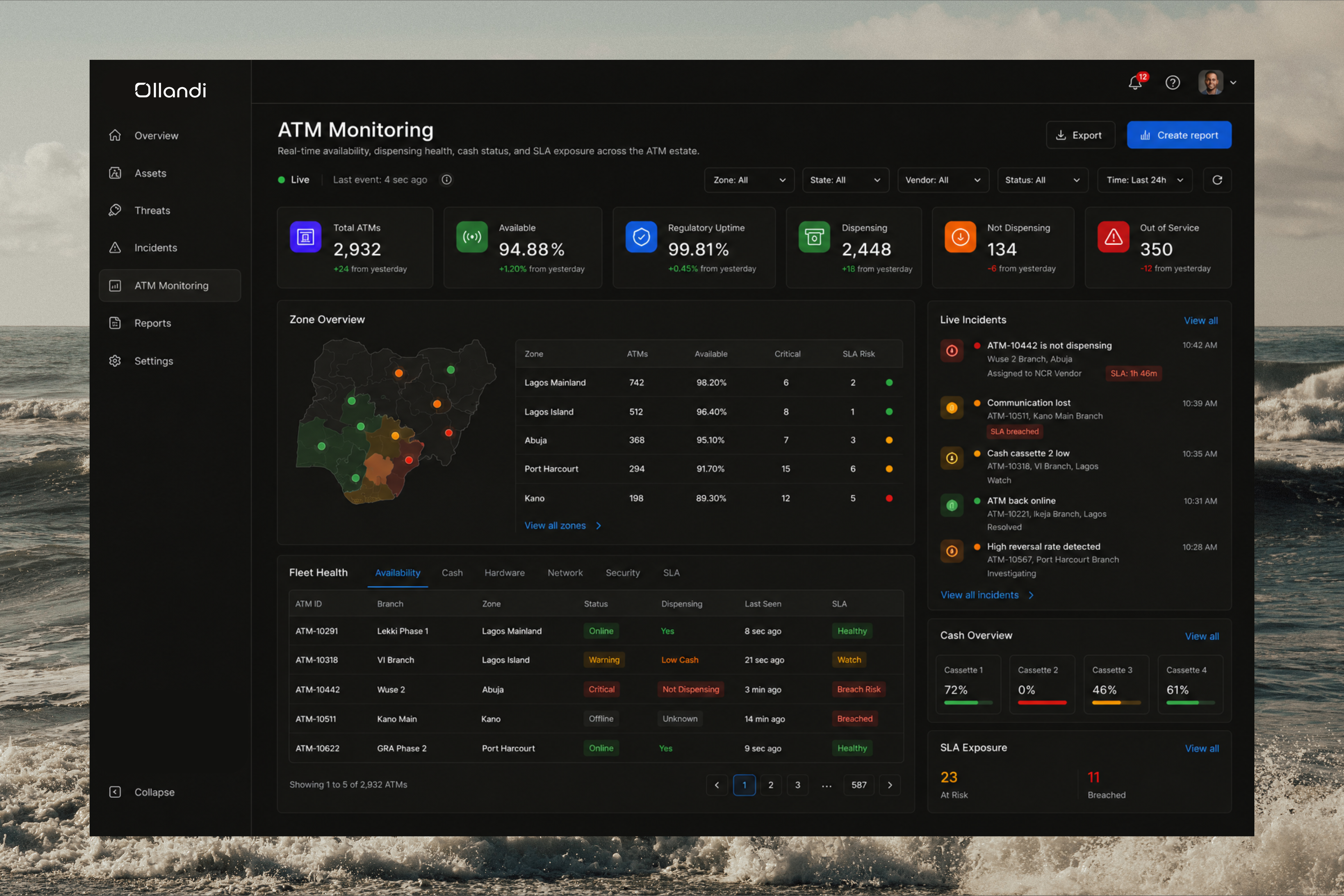Click the Regulatory Uptime shield icon
The width and height of the screenshot is (1344, 896).
pyautogui.click(x=641, y=237)
